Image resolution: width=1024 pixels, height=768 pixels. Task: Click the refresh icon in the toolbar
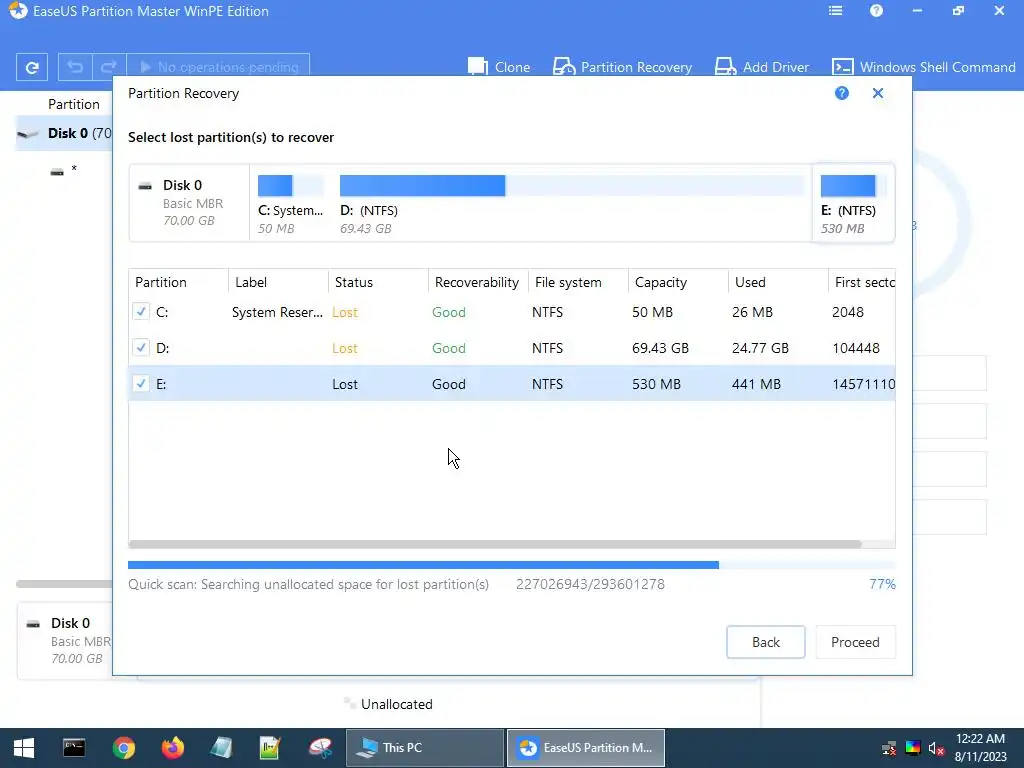(31, 67)
